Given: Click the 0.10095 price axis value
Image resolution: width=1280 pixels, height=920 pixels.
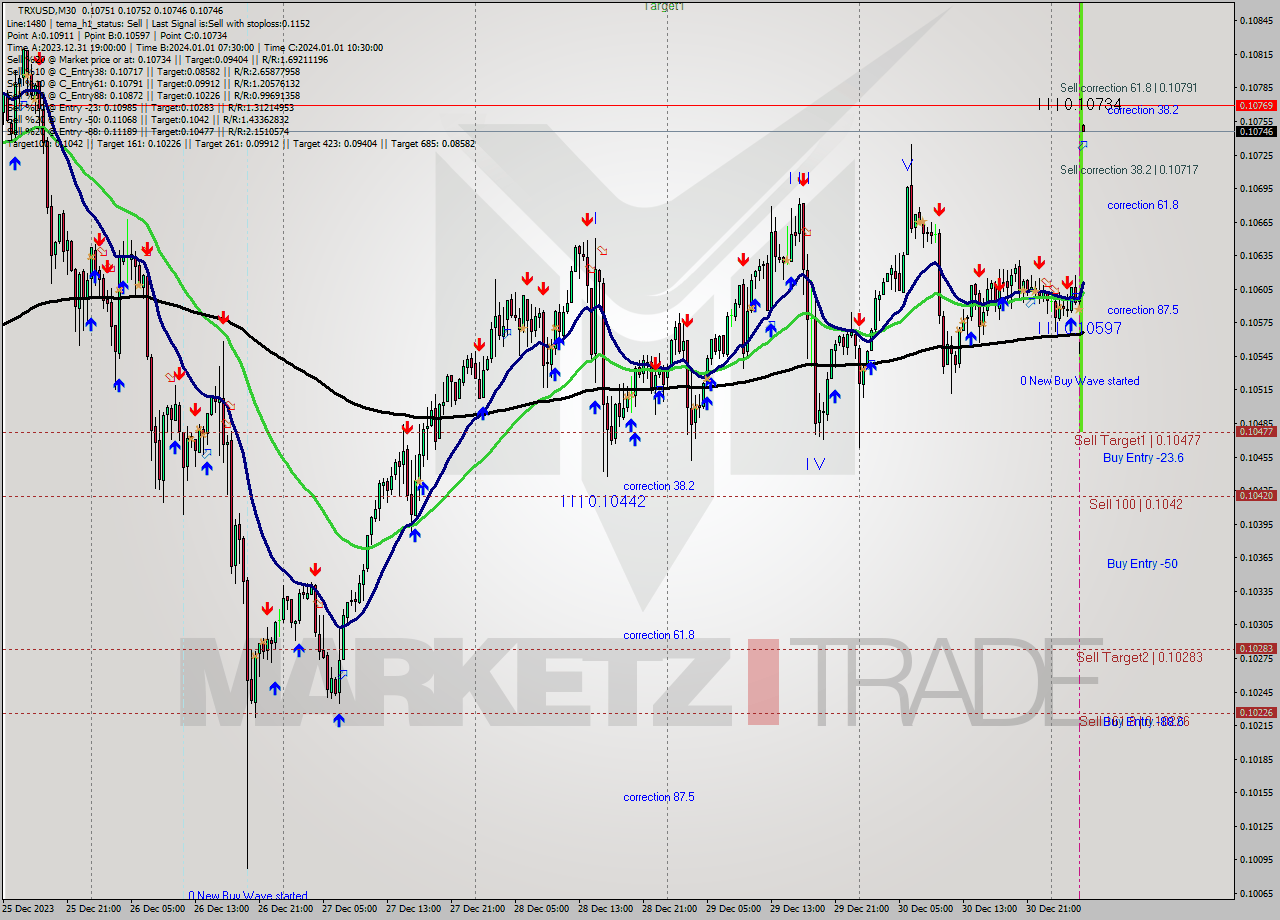Looking at the screenshot, I should pyautogui.click(x=1256, y=860).
